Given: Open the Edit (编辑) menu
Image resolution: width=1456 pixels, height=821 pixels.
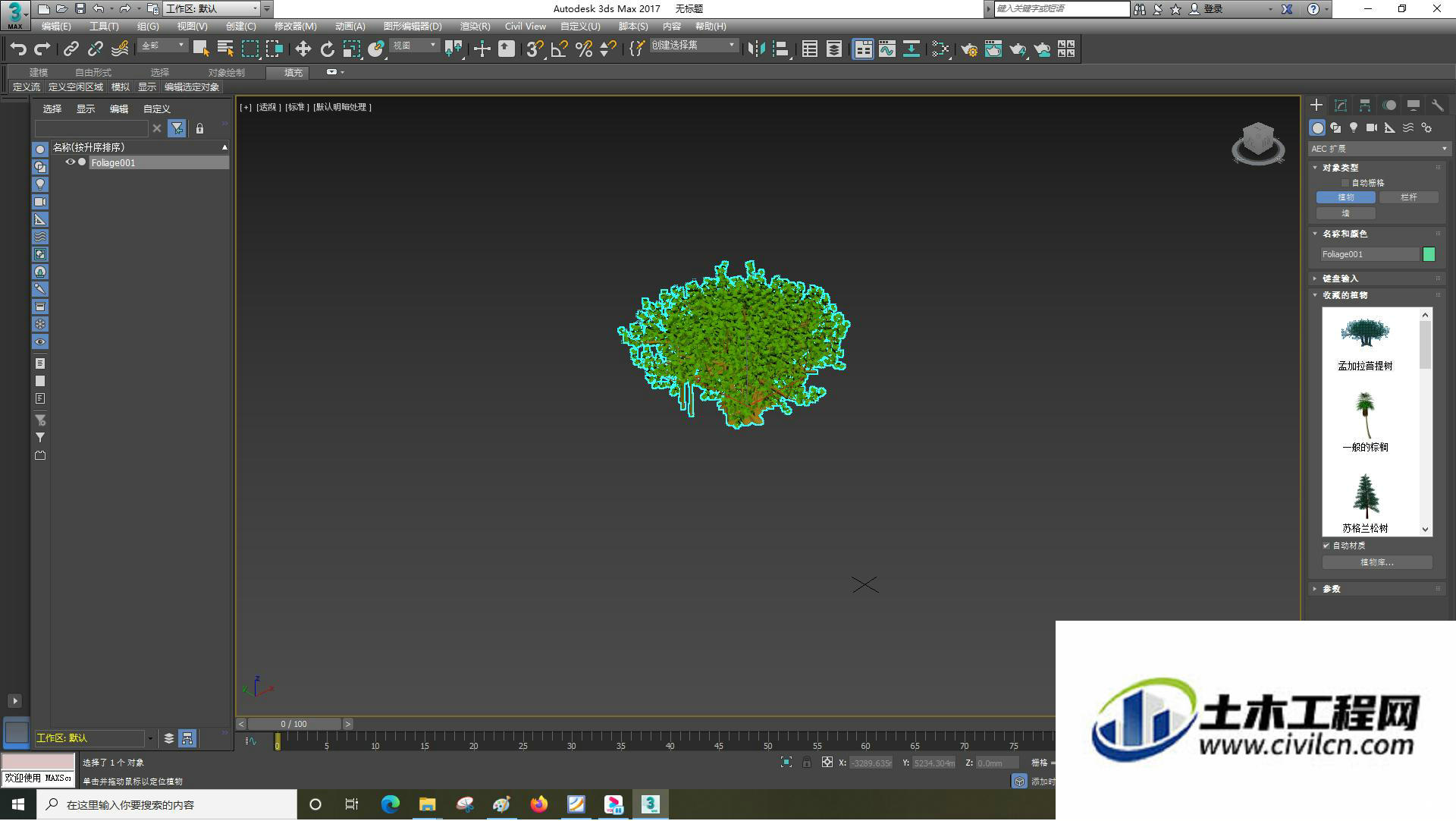Looking at the screenshot, I should click(56, 27).
